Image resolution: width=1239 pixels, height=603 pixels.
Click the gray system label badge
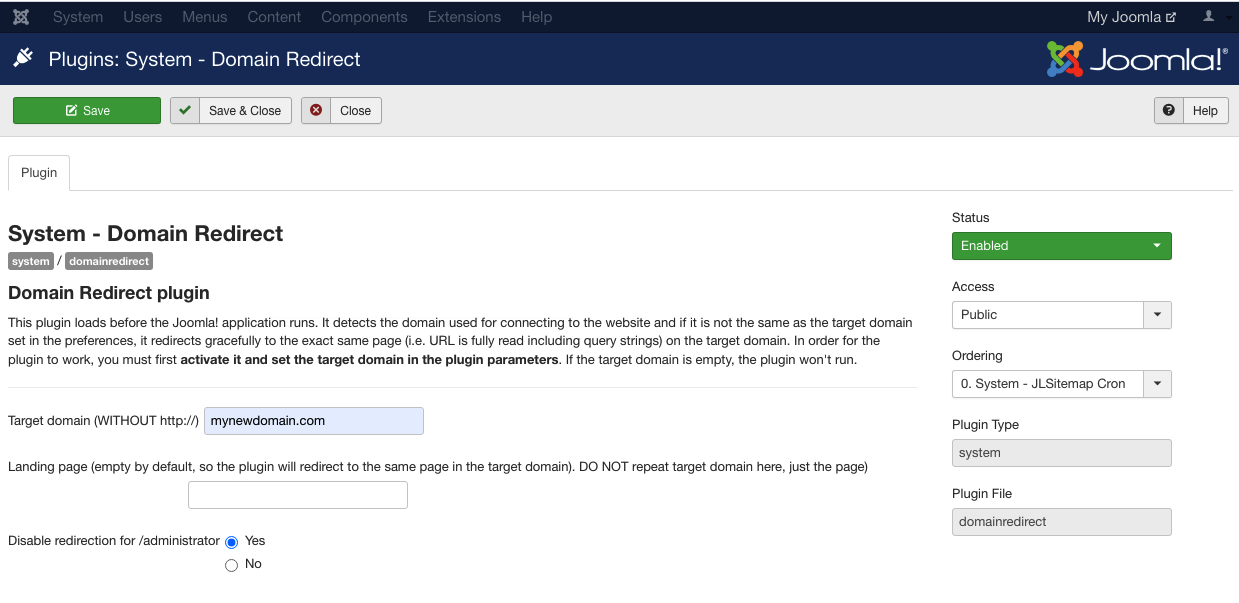point(31,261)
